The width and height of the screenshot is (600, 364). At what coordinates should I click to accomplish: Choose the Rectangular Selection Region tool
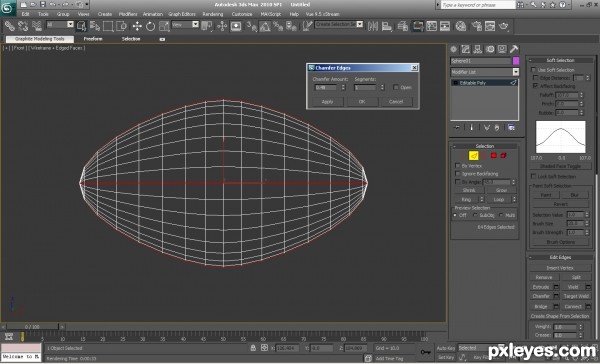coord(108,26)
